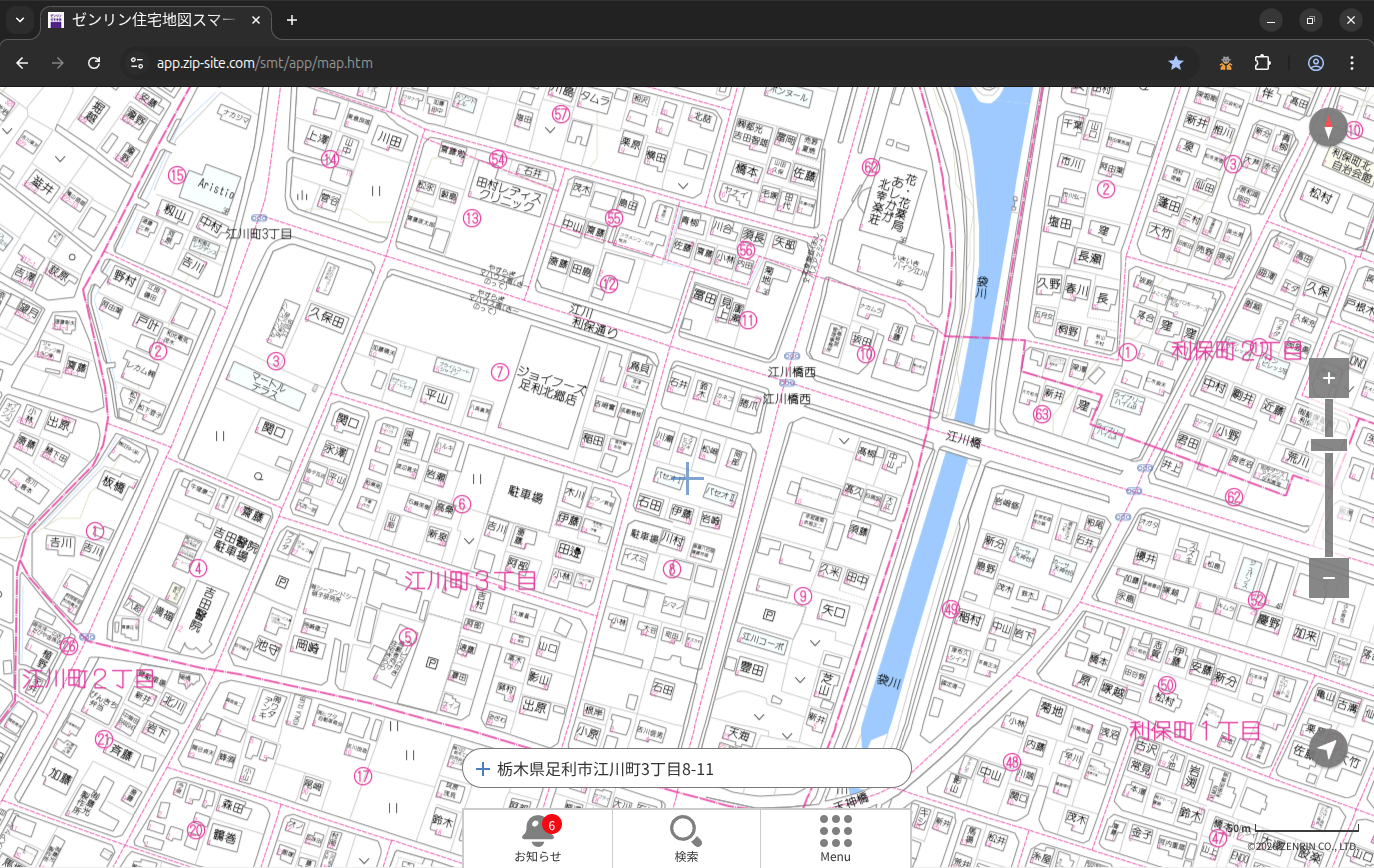
Task: Click the site information icon in address bar
Action: coord(137,63)
